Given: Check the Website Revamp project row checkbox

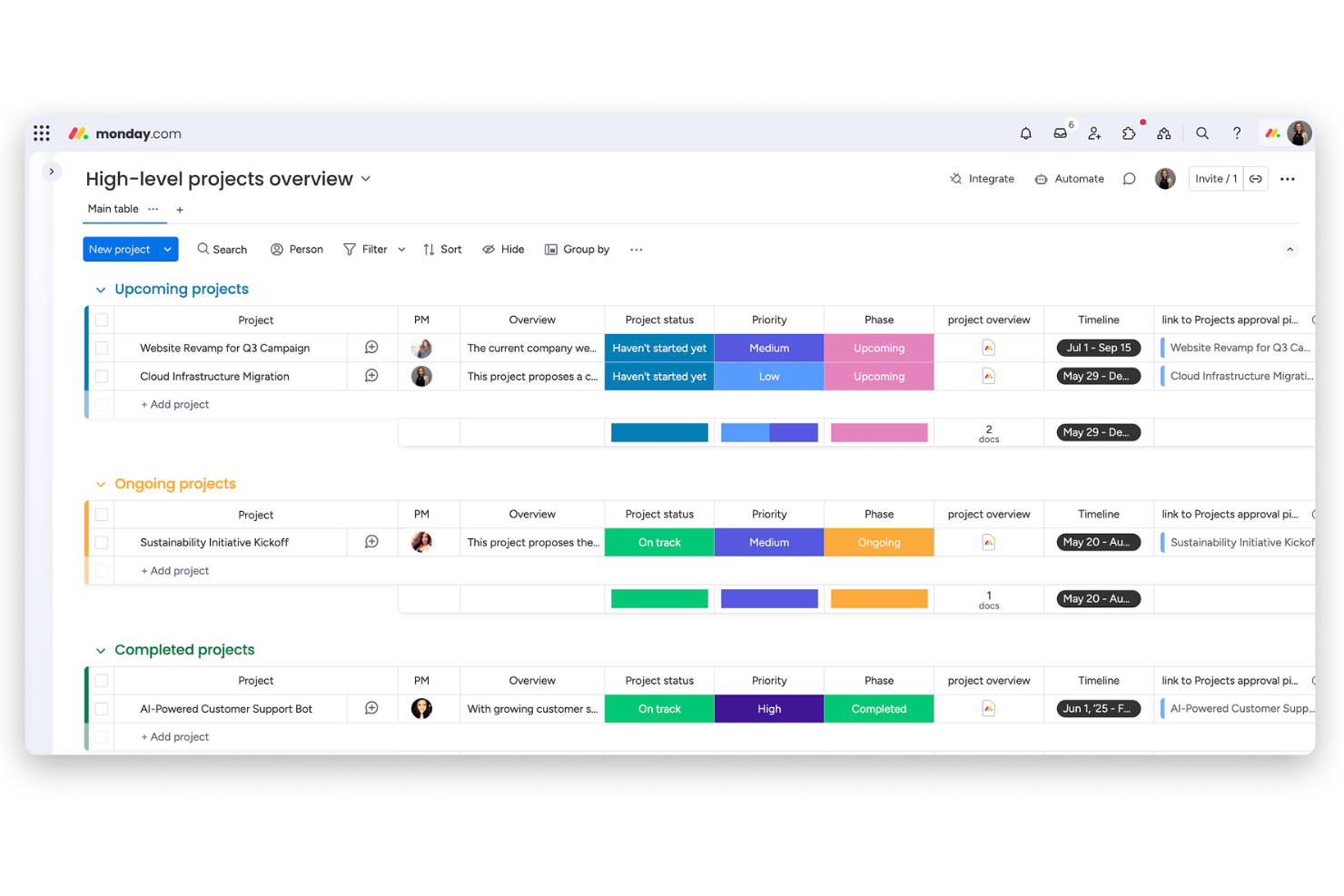Looking at the screenshot, I should [x=102, y=348].
